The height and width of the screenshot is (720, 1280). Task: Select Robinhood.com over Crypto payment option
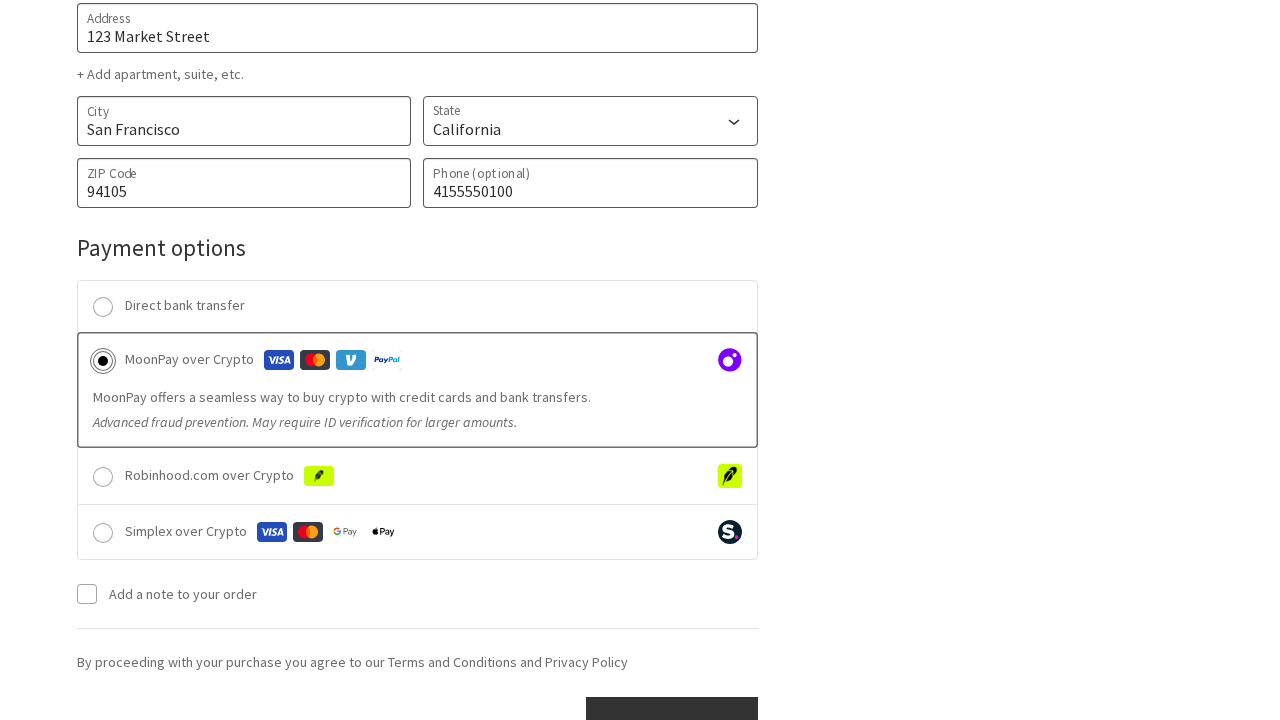(101, 477)
